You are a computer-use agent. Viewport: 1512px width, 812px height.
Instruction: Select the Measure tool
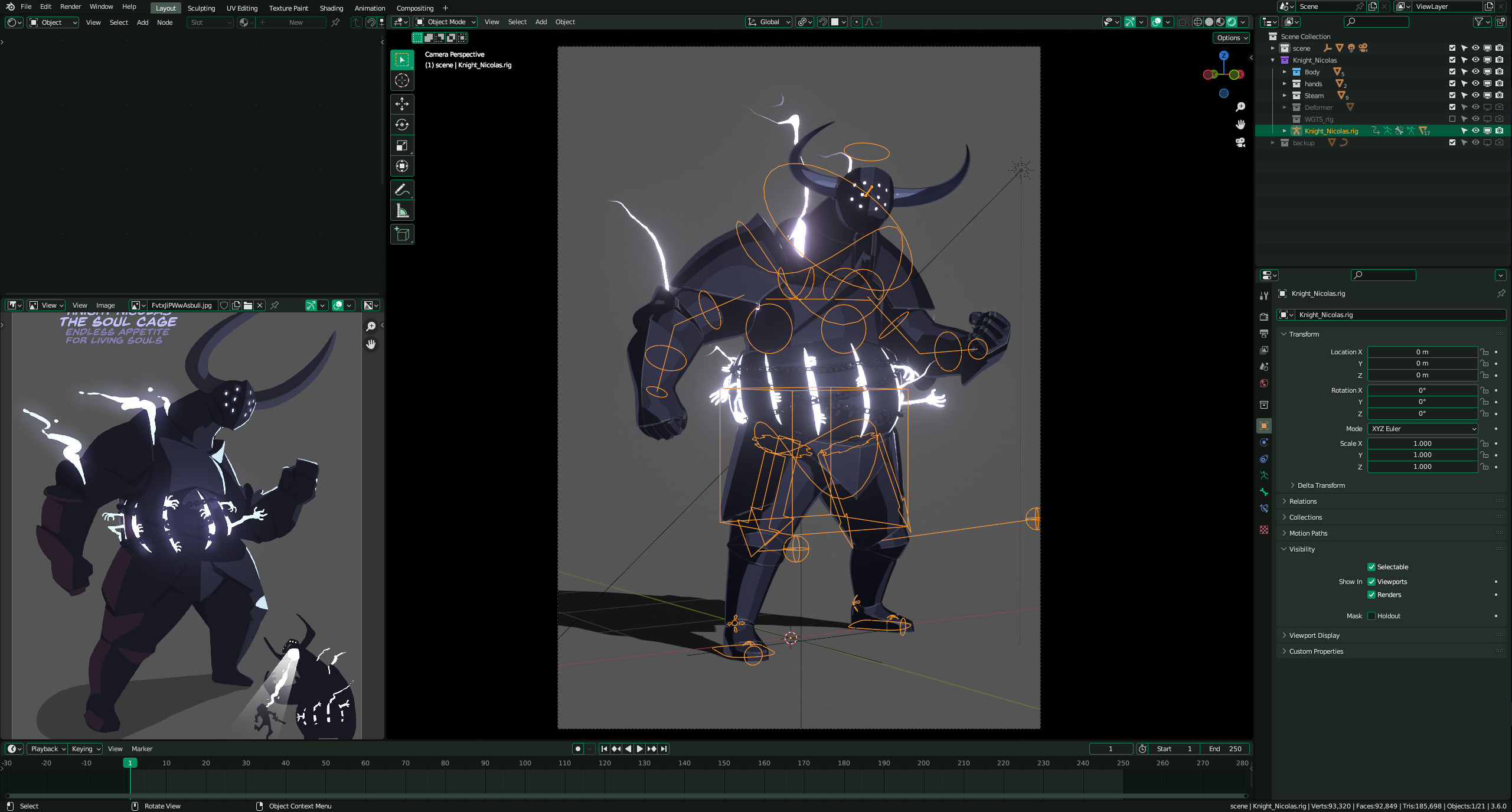402,210
